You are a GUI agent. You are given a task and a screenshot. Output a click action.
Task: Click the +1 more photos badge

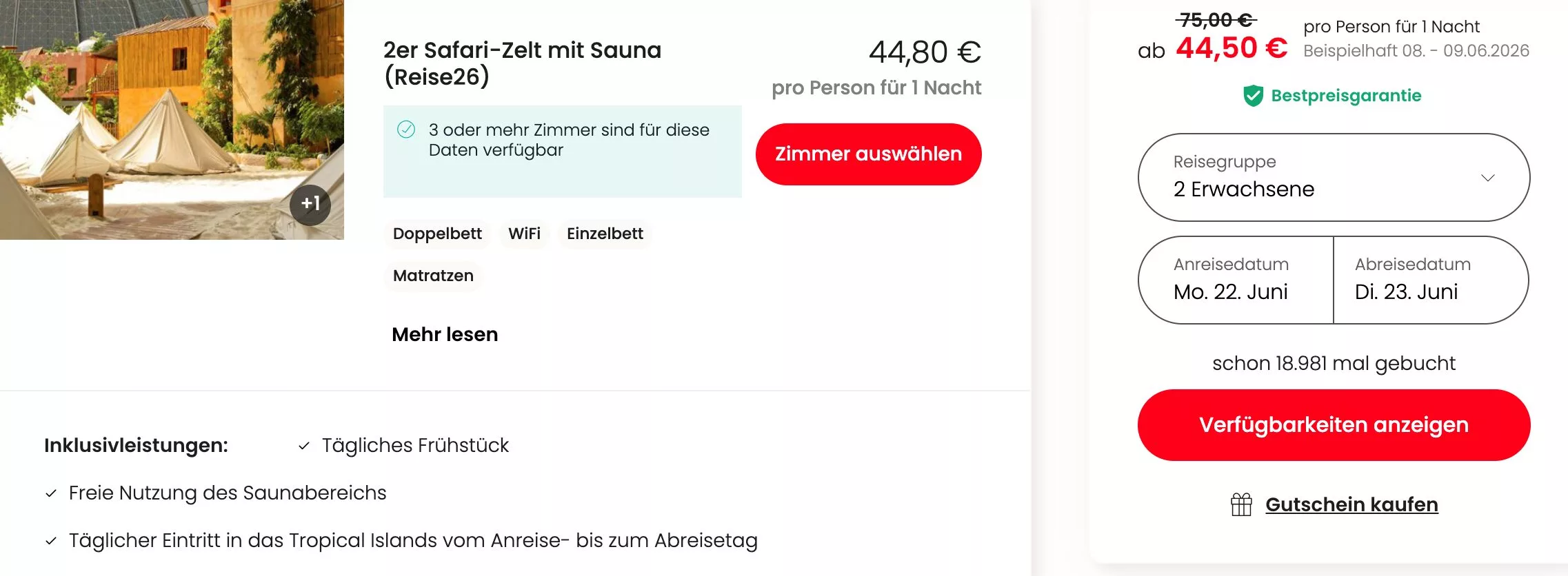pyautogui.click(x=310, y=205)
